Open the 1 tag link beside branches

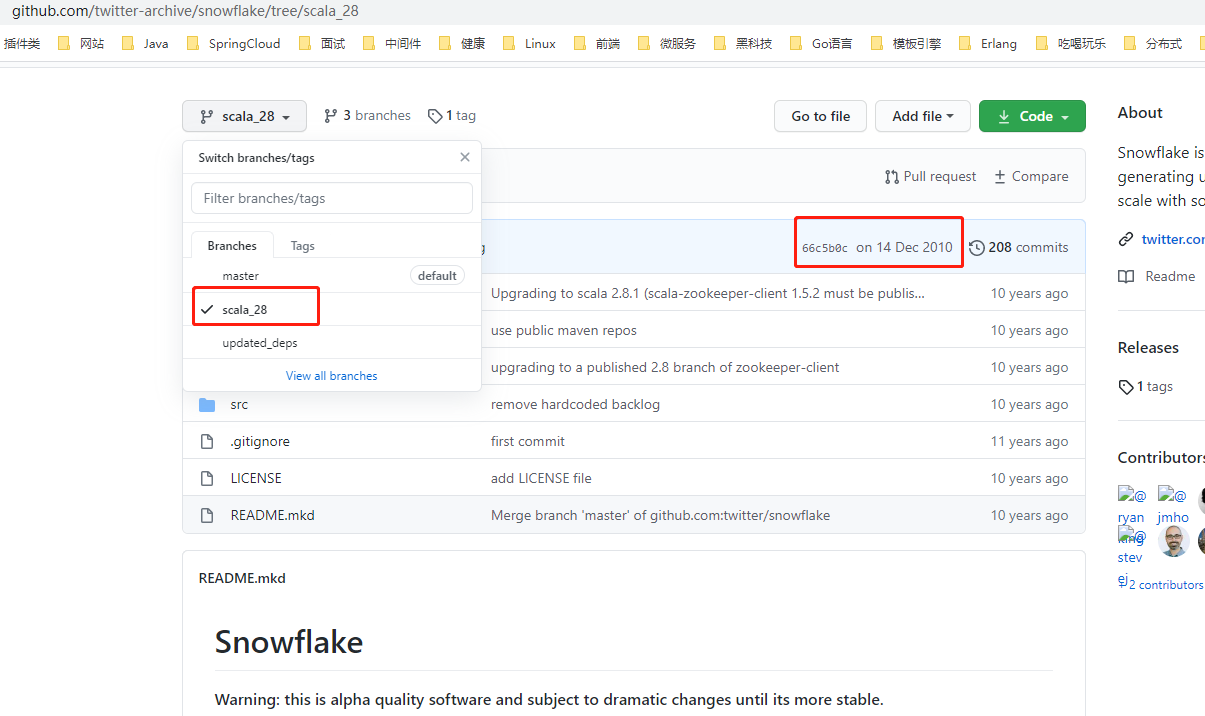tap(452, 116)
